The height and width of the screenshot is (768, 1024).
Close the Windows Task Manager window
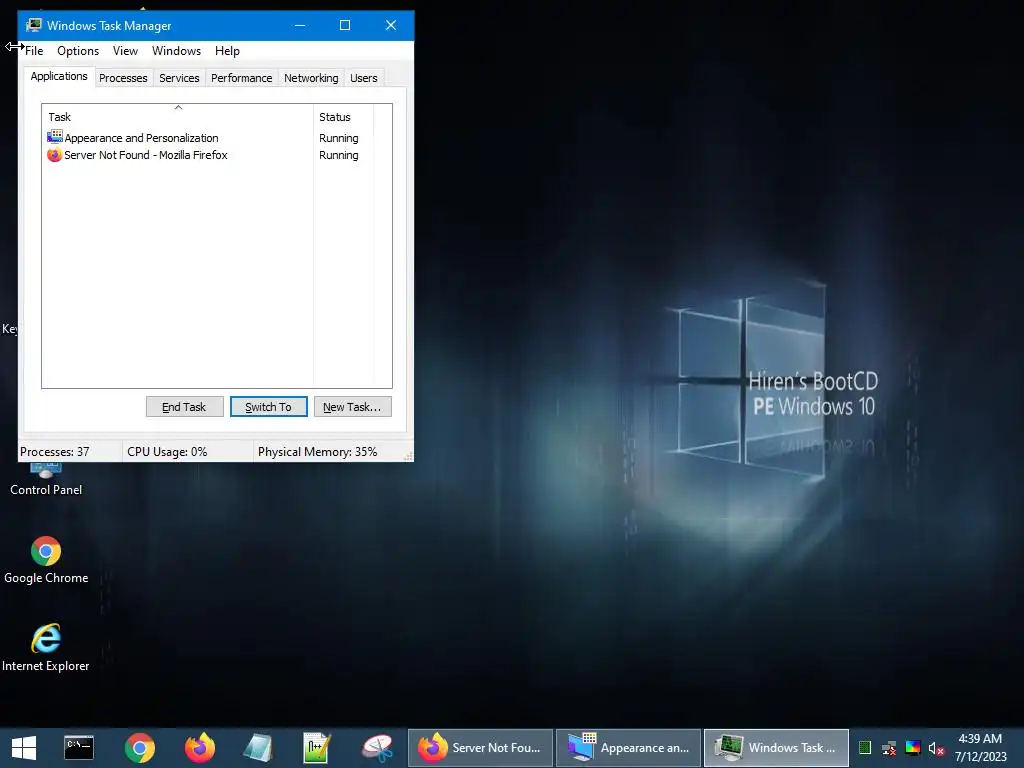tap(391, 25)
